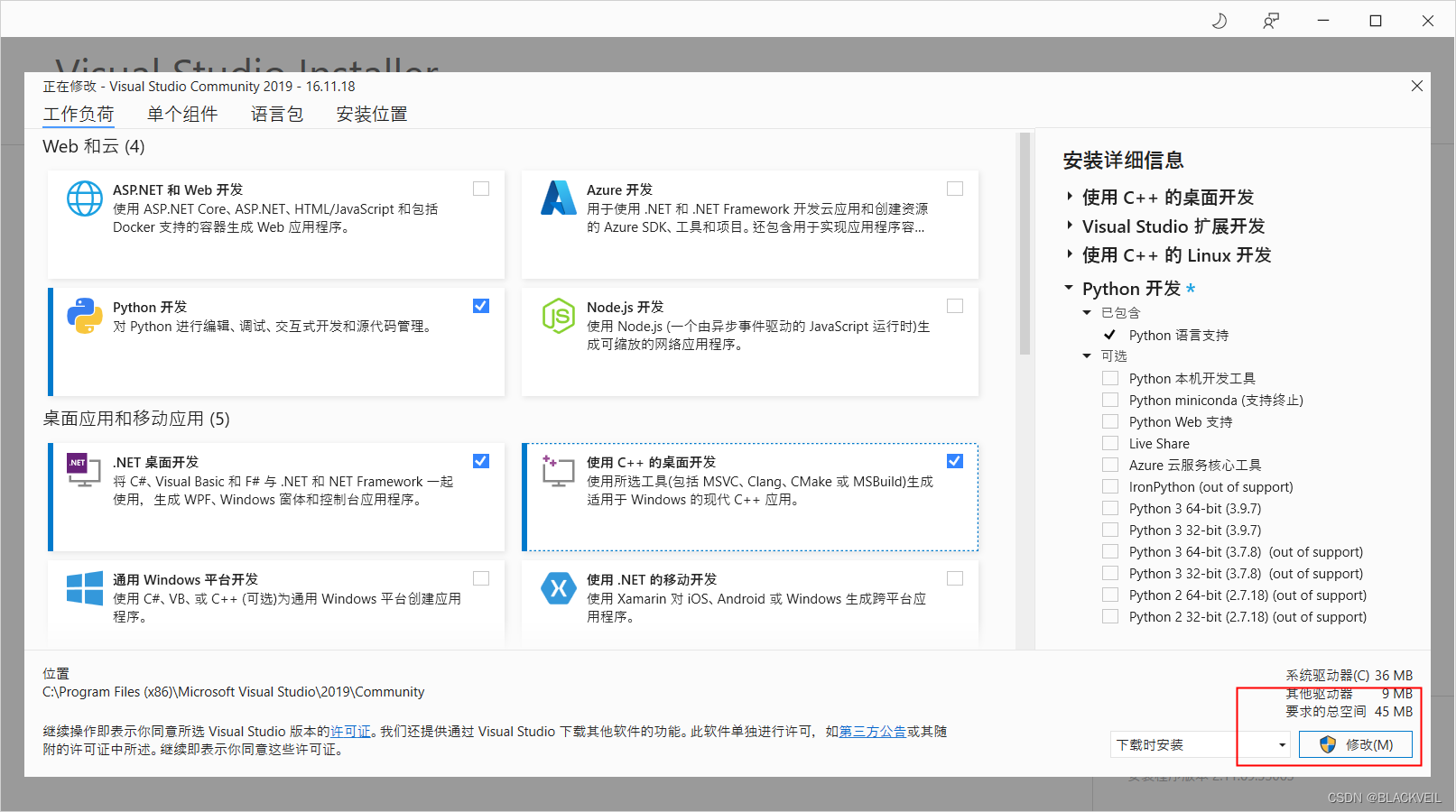Click the Universal Windows Platform logo icon
The height and width of the screenshot is (812, 1456).
[85, 588]
